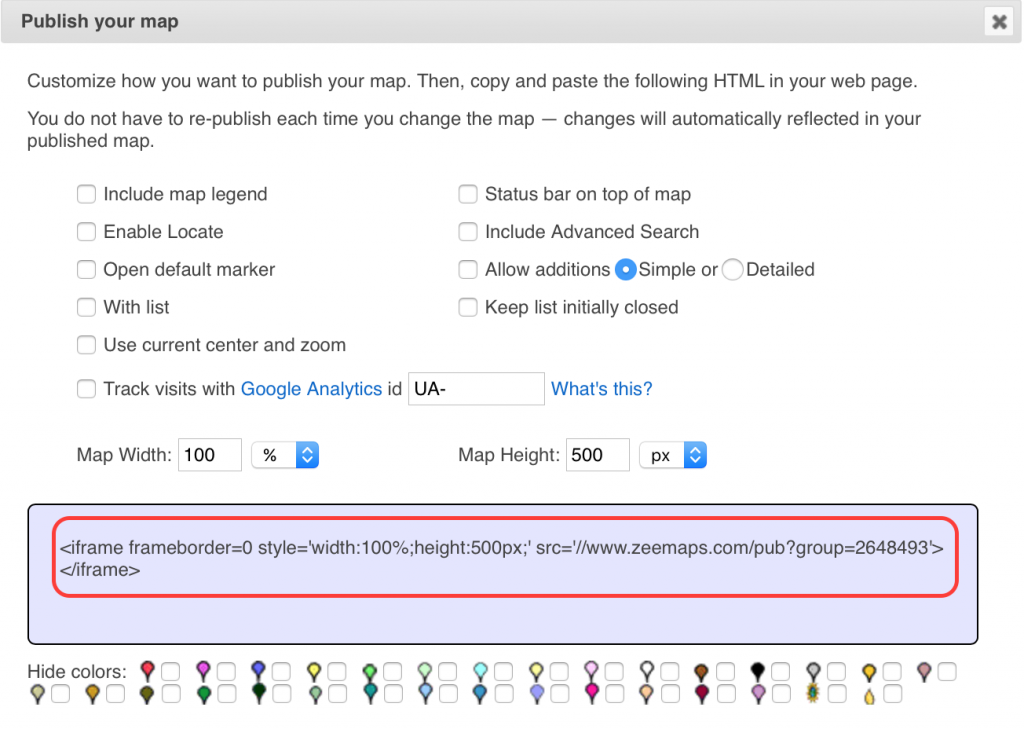The width and height of the screenshot is (1024, 729).
Task: Open the Map Height px unit dropdown
Action: coord(673,455)
